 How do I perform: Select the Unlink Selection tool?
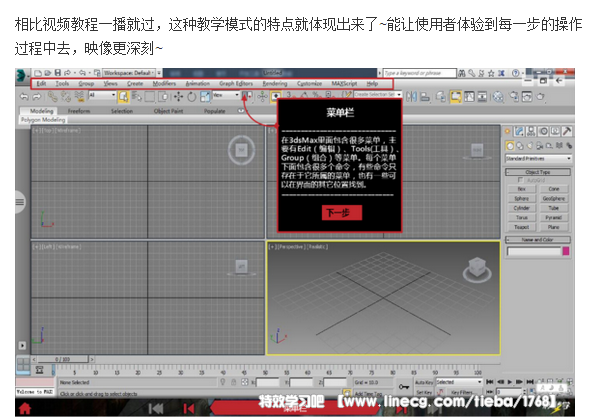click(x=66, y=97)
